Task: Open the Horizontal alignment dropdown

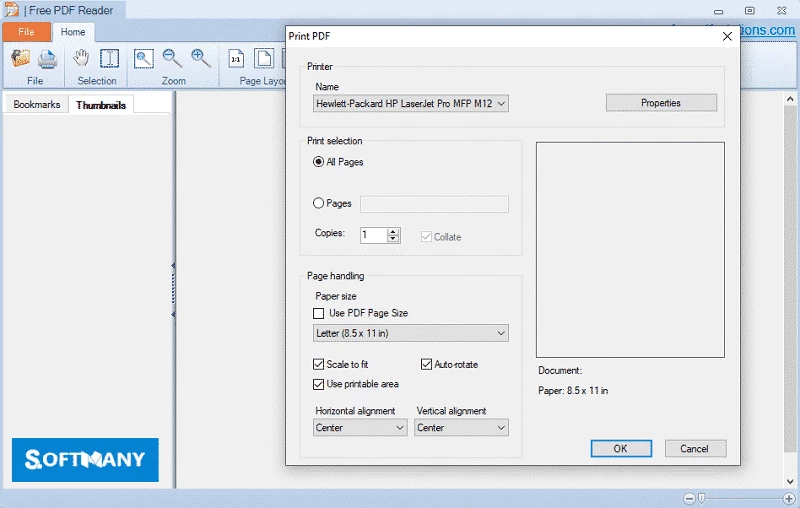Action: click(360, 428)
